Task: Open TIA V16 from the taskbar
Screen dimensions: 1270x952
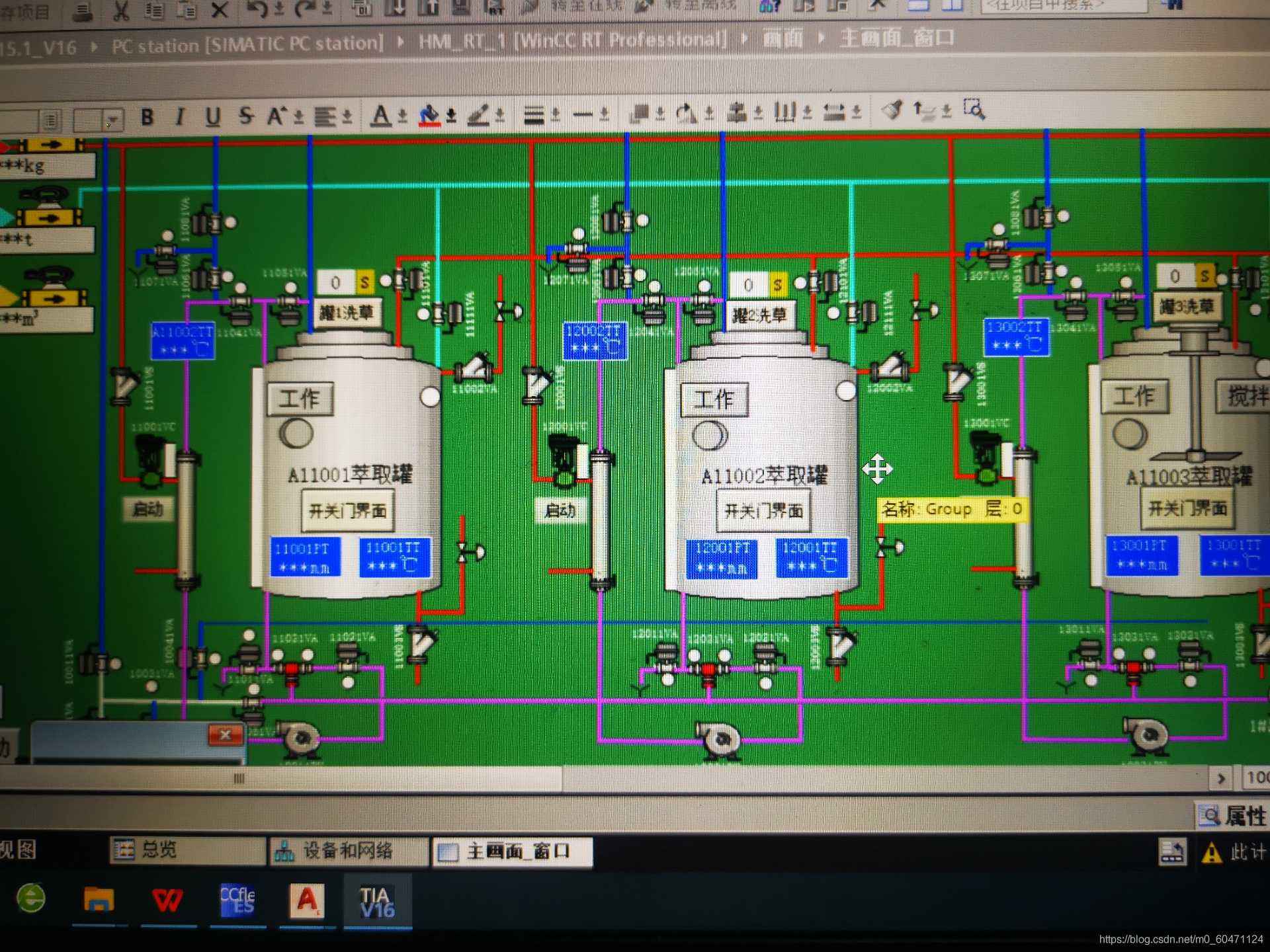Action: (377, 902)
